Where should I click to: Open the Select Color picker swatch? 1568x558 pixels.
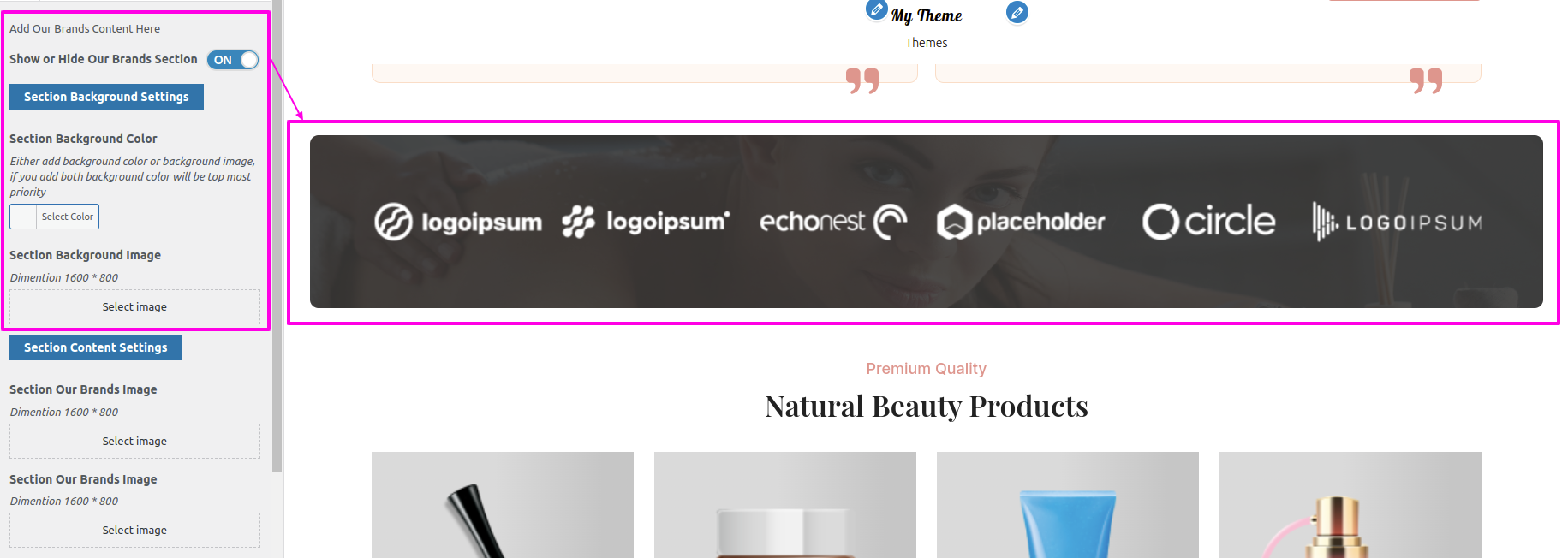coord(23,217)
